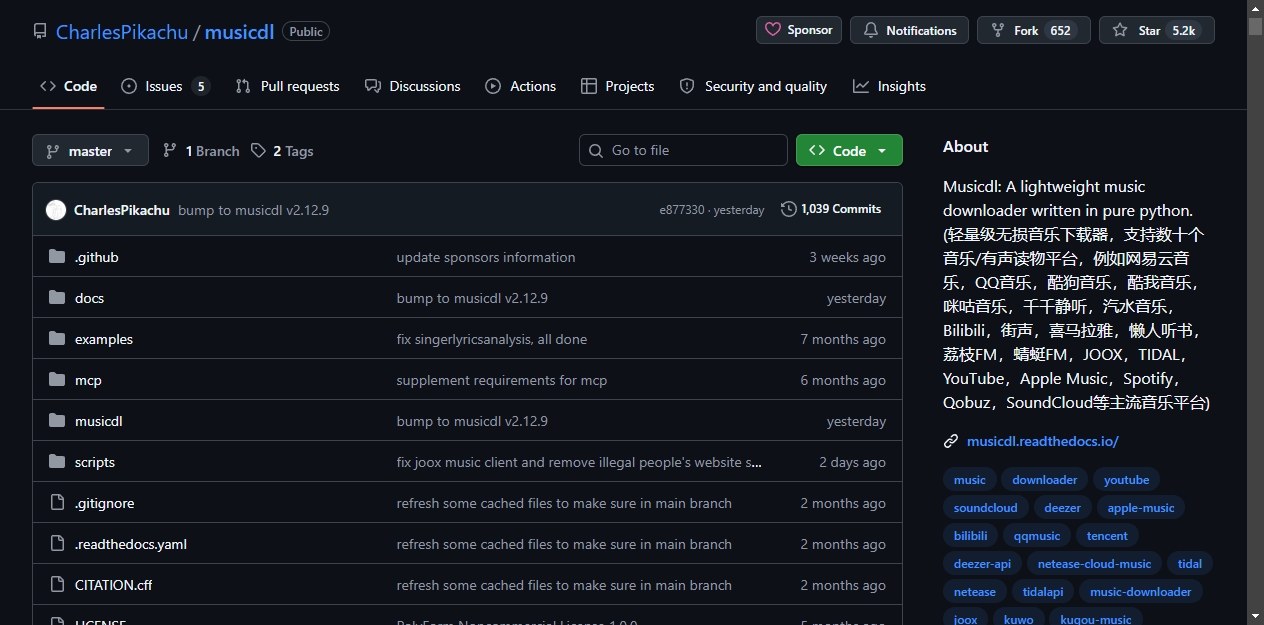Open 'bump to musicdl v2.12.9' header commit message
This screenshot has width=1264, height=625.
point(253,210)
